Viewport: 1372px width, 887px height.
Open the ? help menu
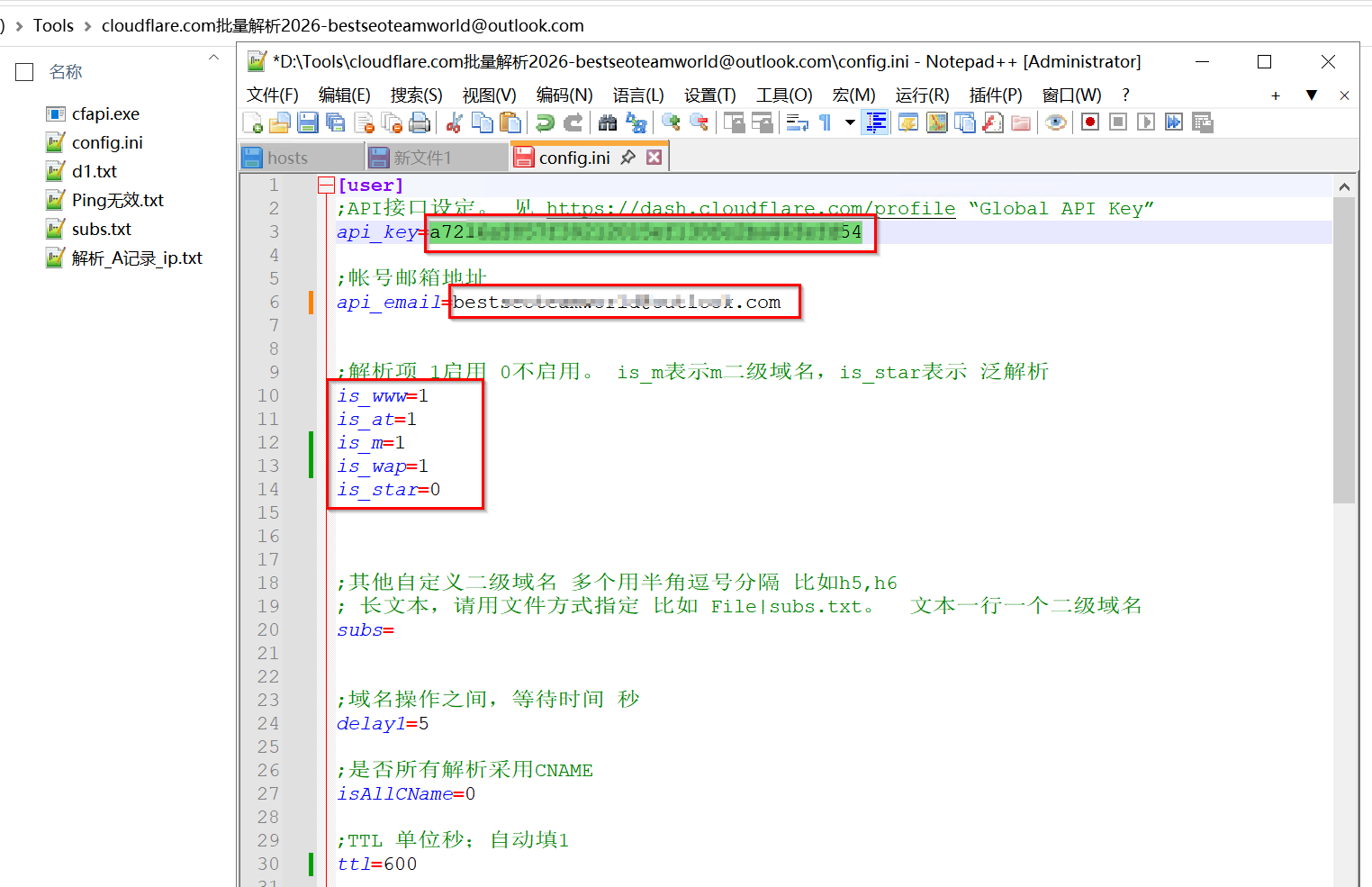(x=1125, y=95)
